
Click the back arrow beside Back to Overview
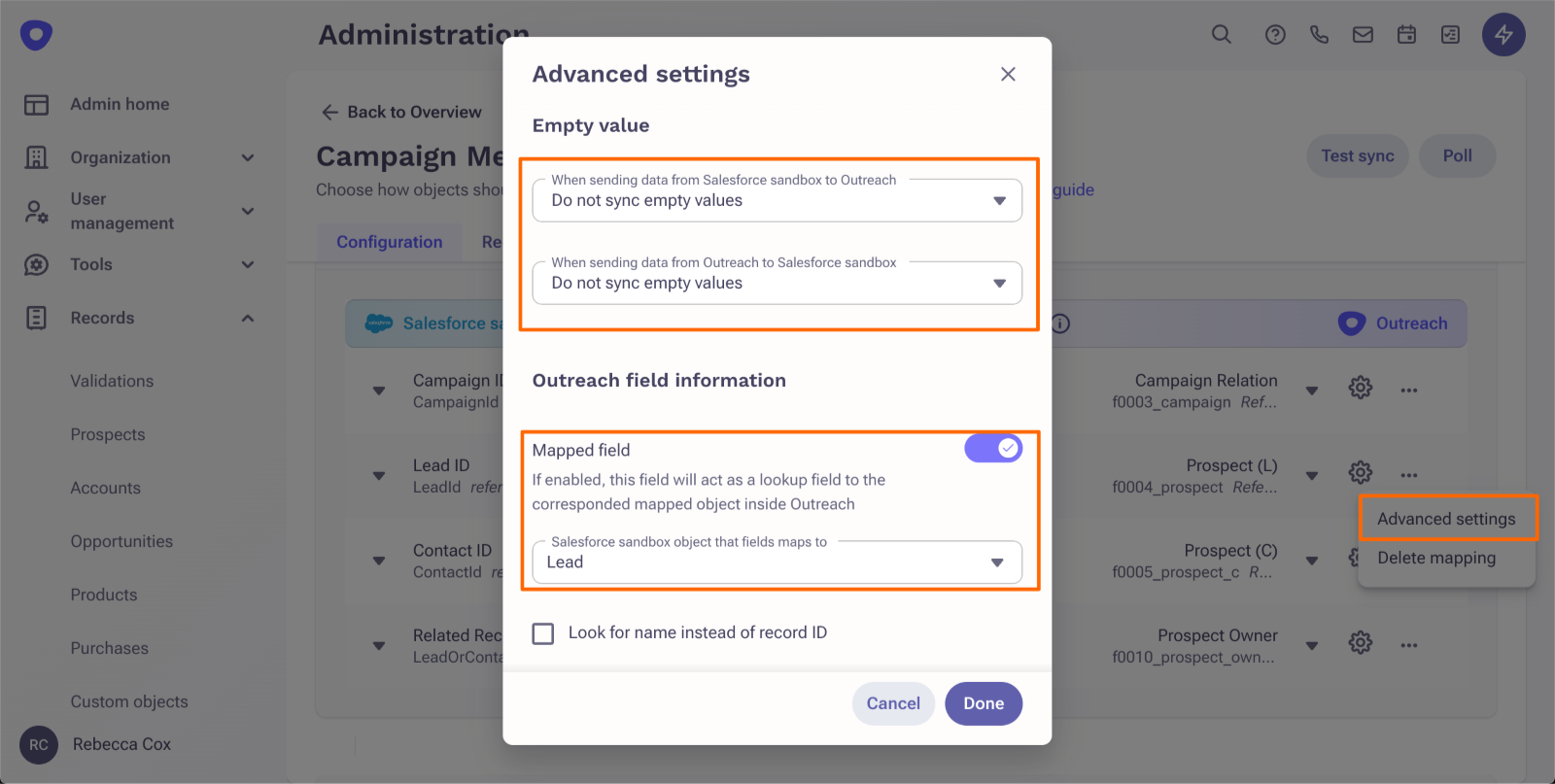pos(330,113)
